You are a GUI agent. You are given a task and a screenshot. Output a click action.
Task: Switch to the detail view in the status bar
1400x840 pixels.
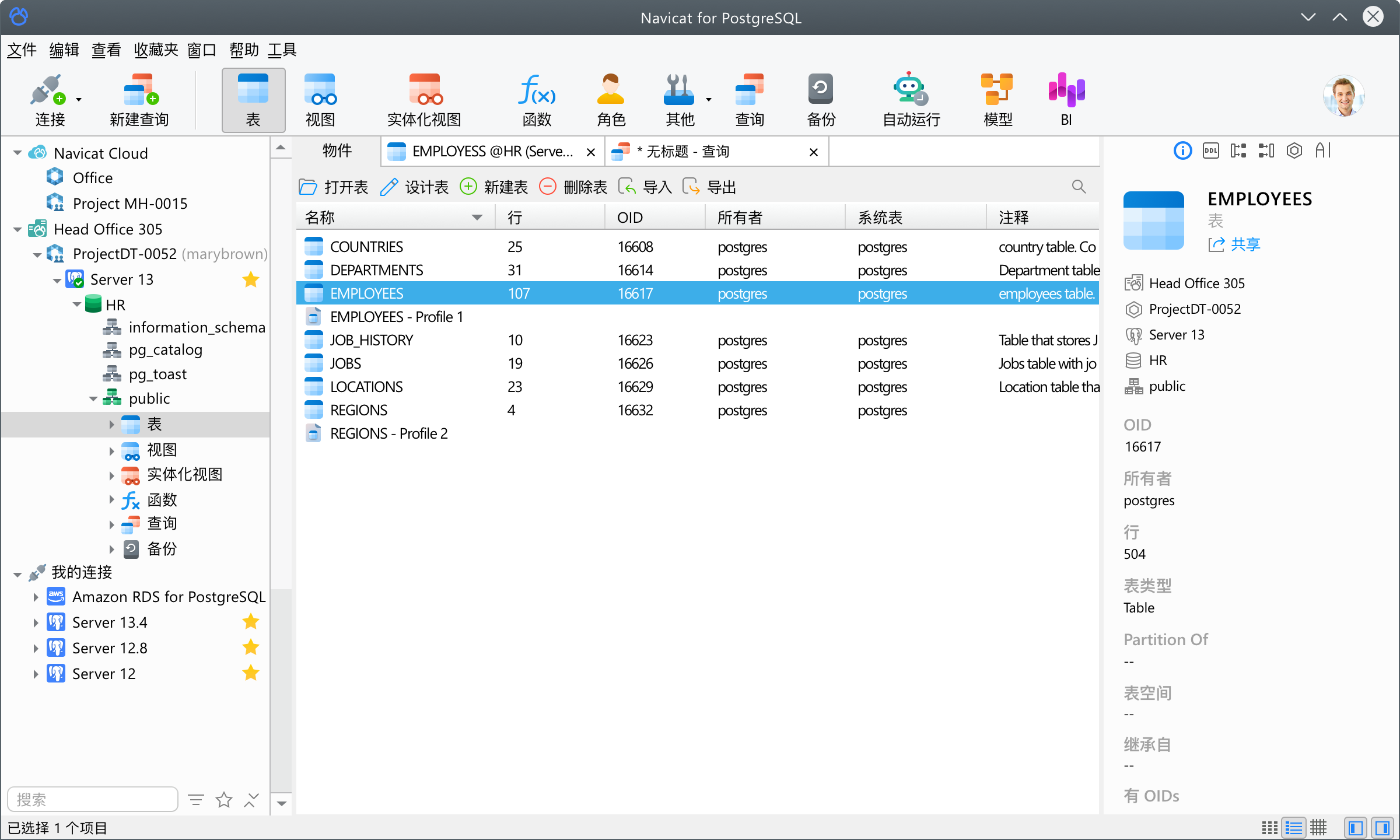pyautogui.click(x=1318, y=828)
